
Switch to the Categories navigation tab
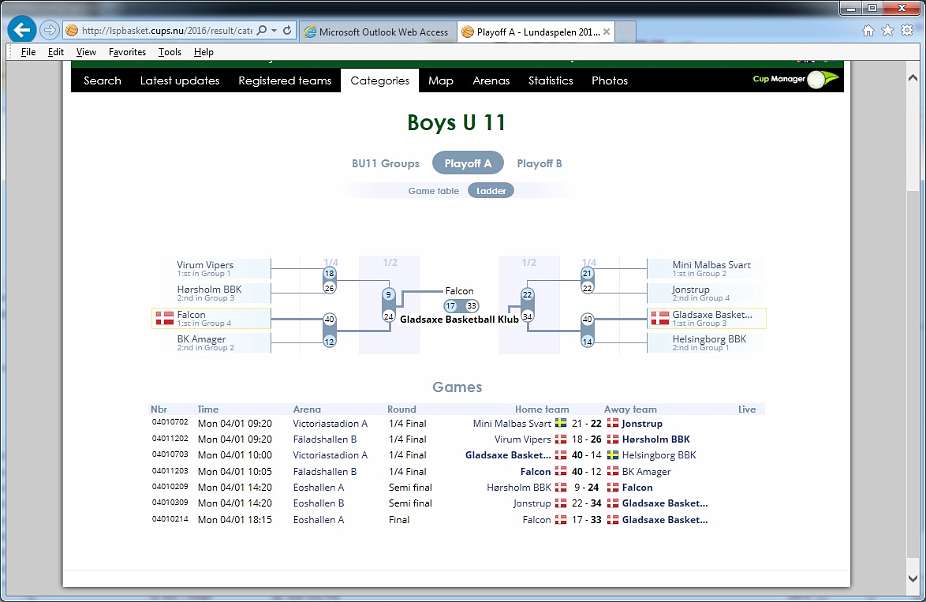pos(379,81)
